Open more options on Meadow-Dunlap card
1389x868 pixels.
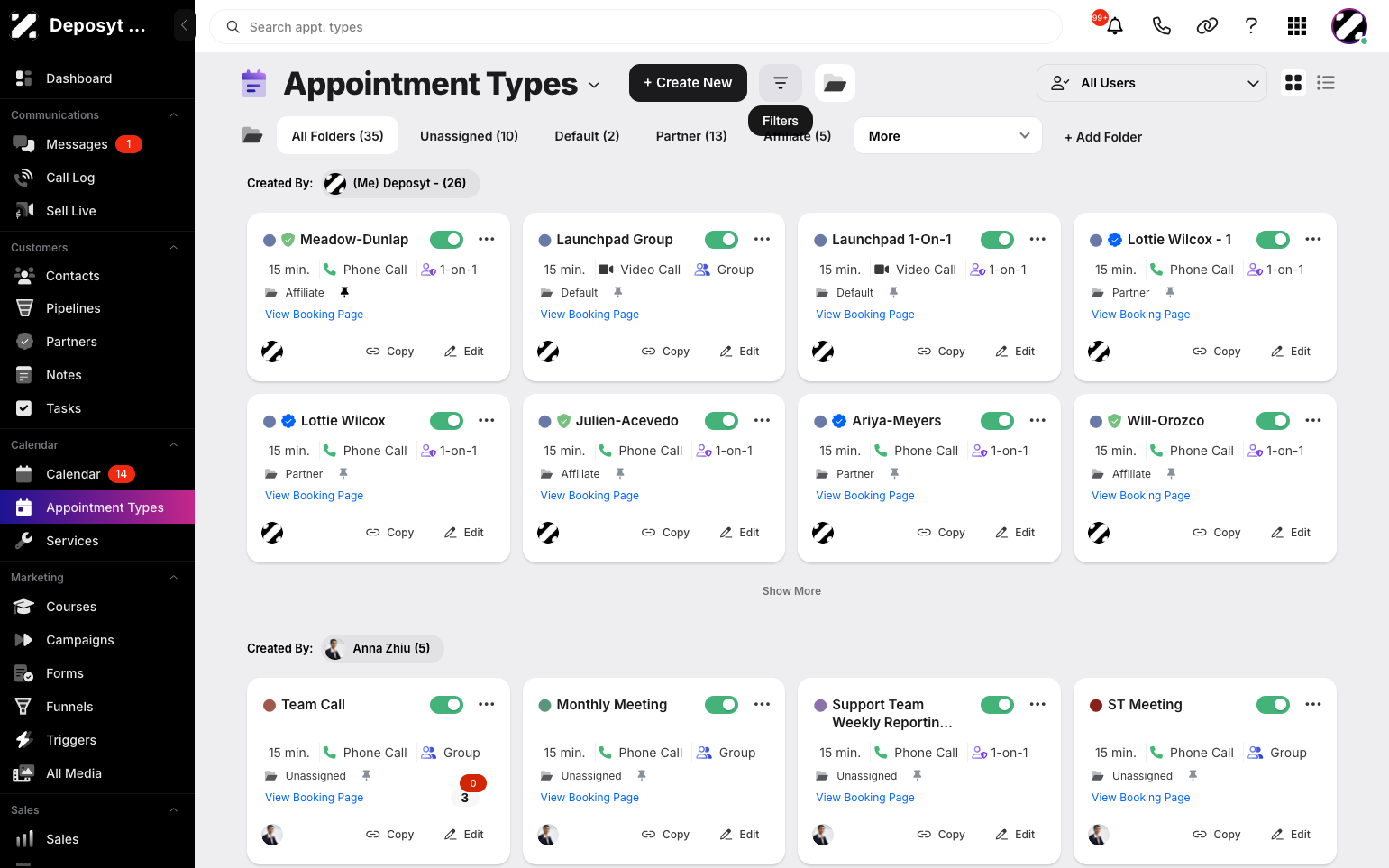tap(487, 240)
